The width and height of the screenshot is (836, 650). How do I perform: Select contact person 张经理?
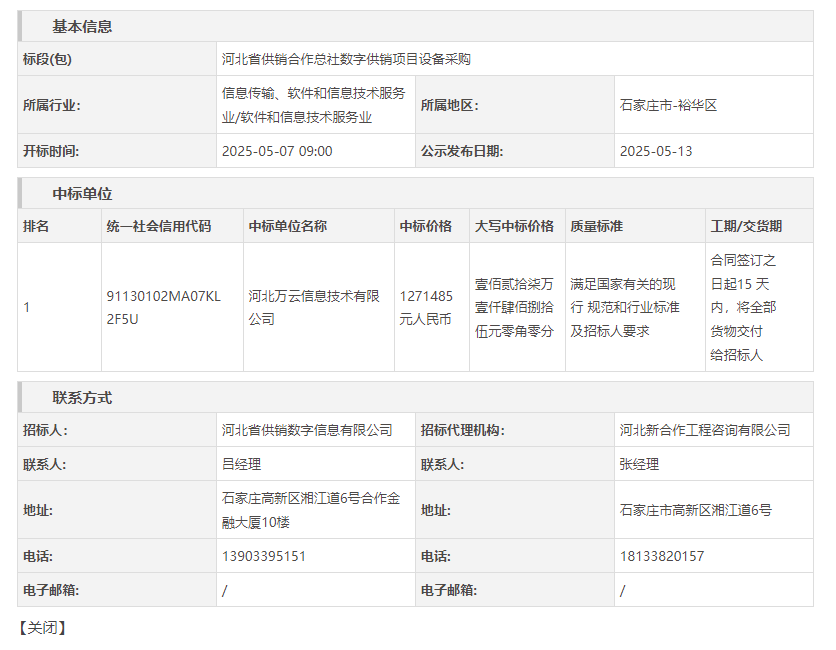(x=639, y=464)
